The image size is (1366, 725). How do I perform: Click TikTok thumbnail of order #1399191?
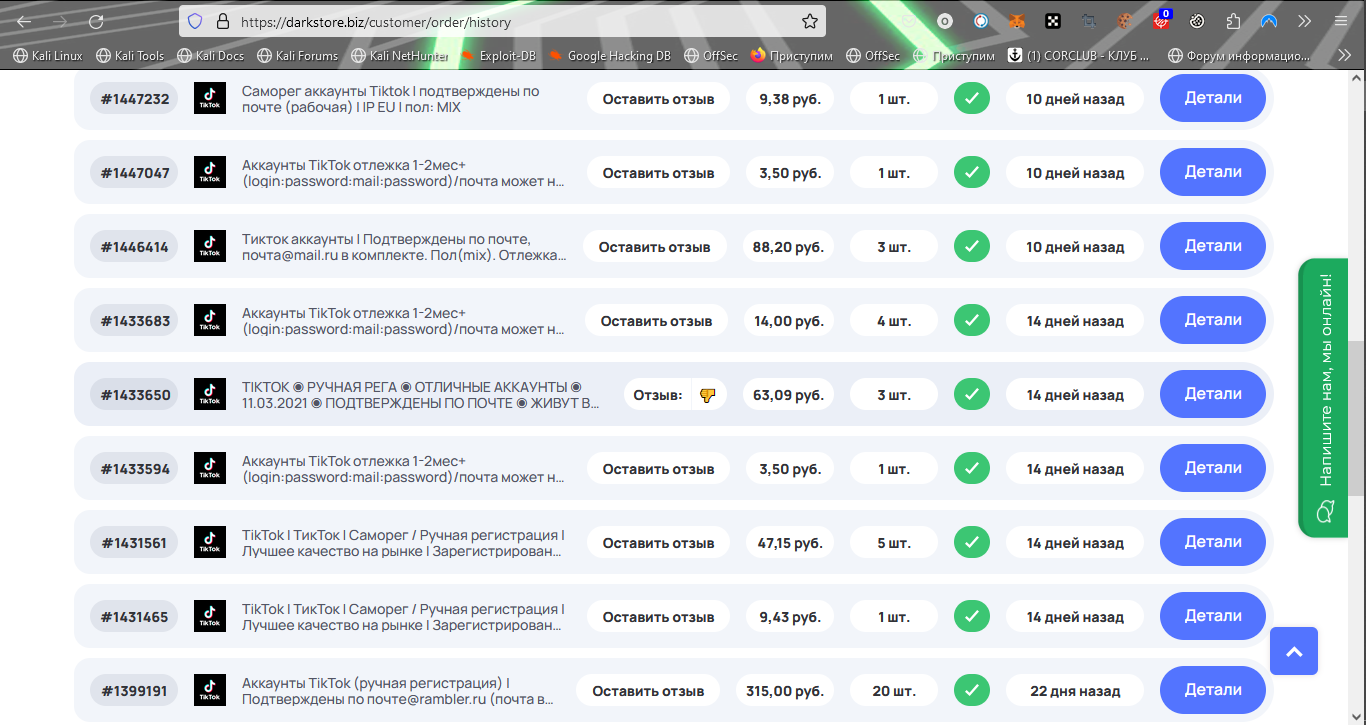[210, 690]
